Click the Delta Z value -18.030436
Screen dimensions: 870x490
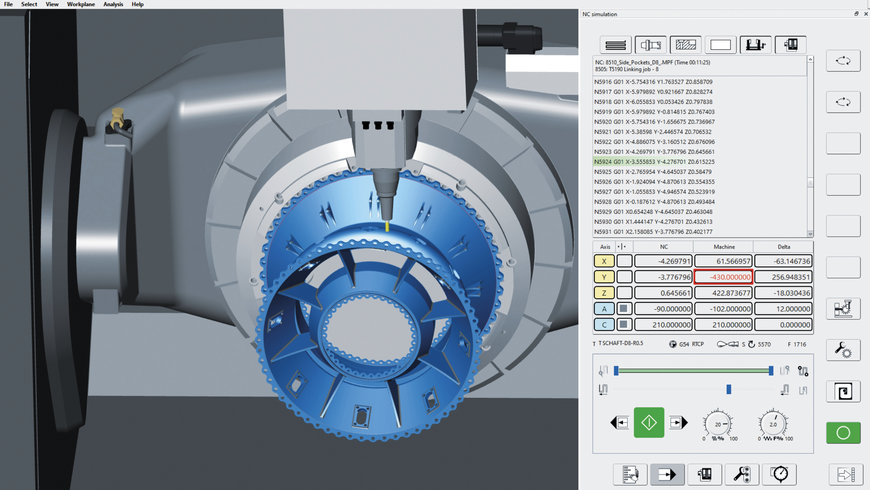click(x=783, y=292)
